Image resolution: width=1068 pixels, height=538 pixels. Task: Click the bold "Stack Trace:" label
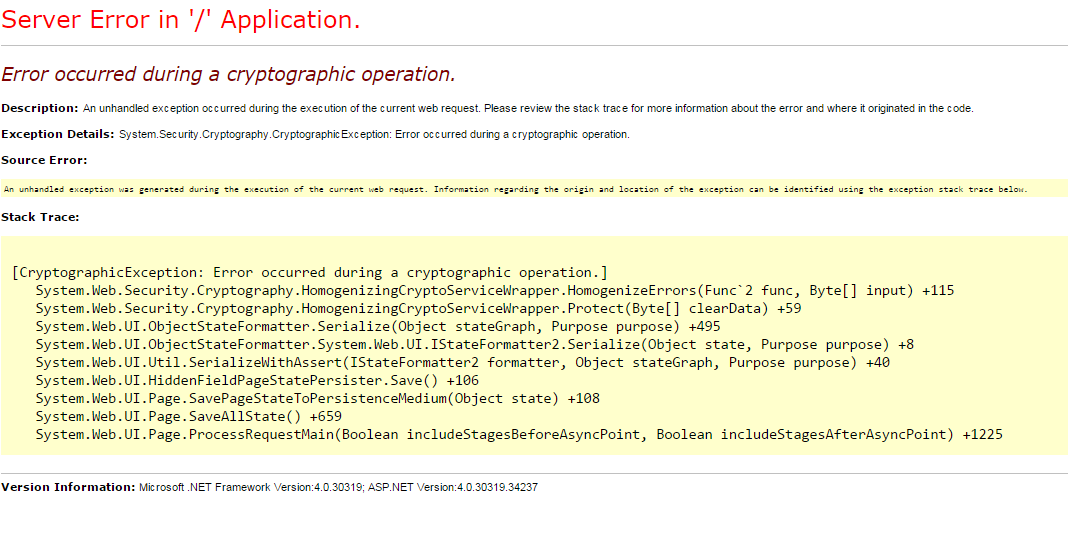point(40,216)
